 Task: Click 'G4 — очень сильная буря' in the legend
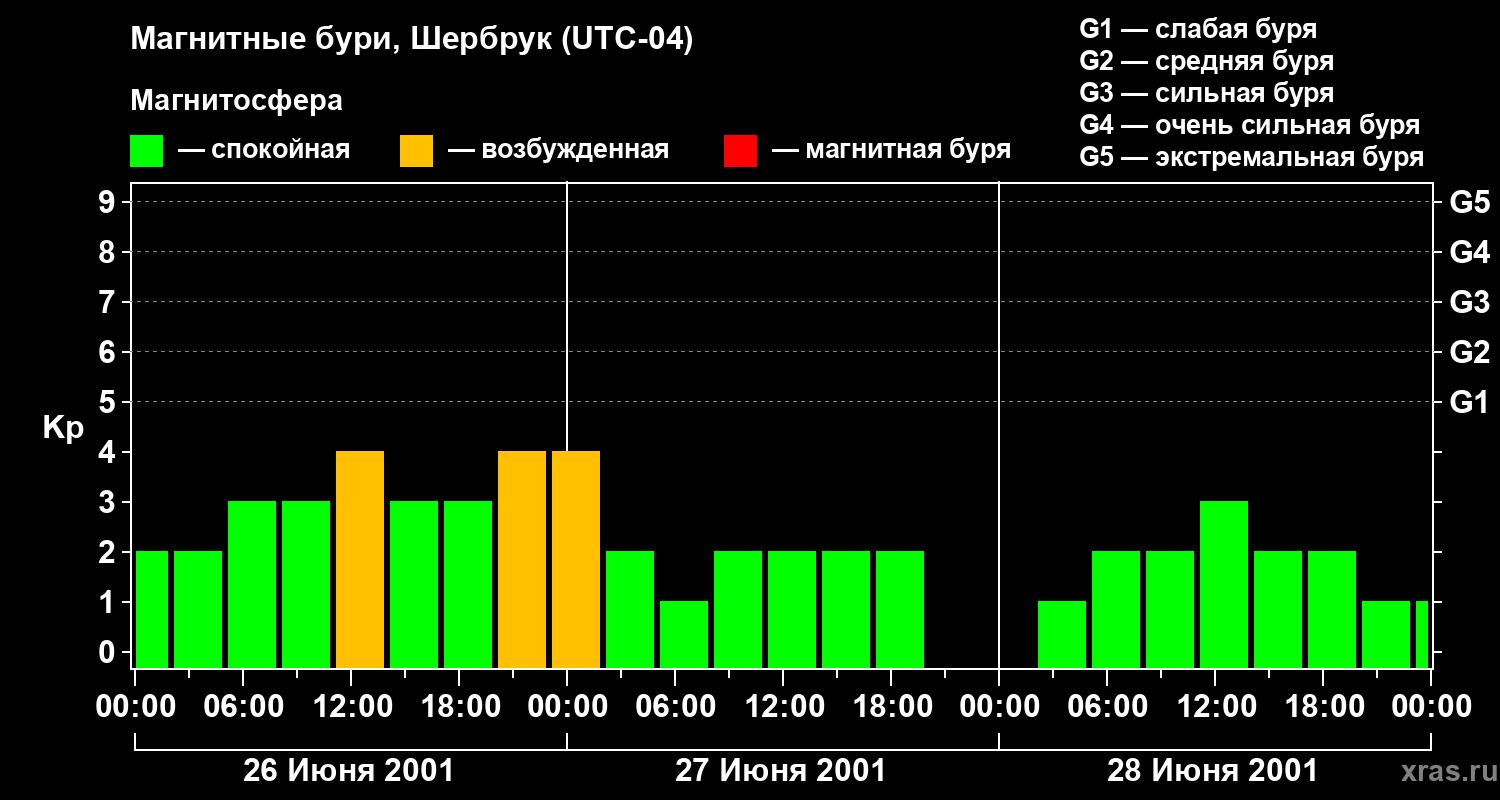tap(1250, 125)
